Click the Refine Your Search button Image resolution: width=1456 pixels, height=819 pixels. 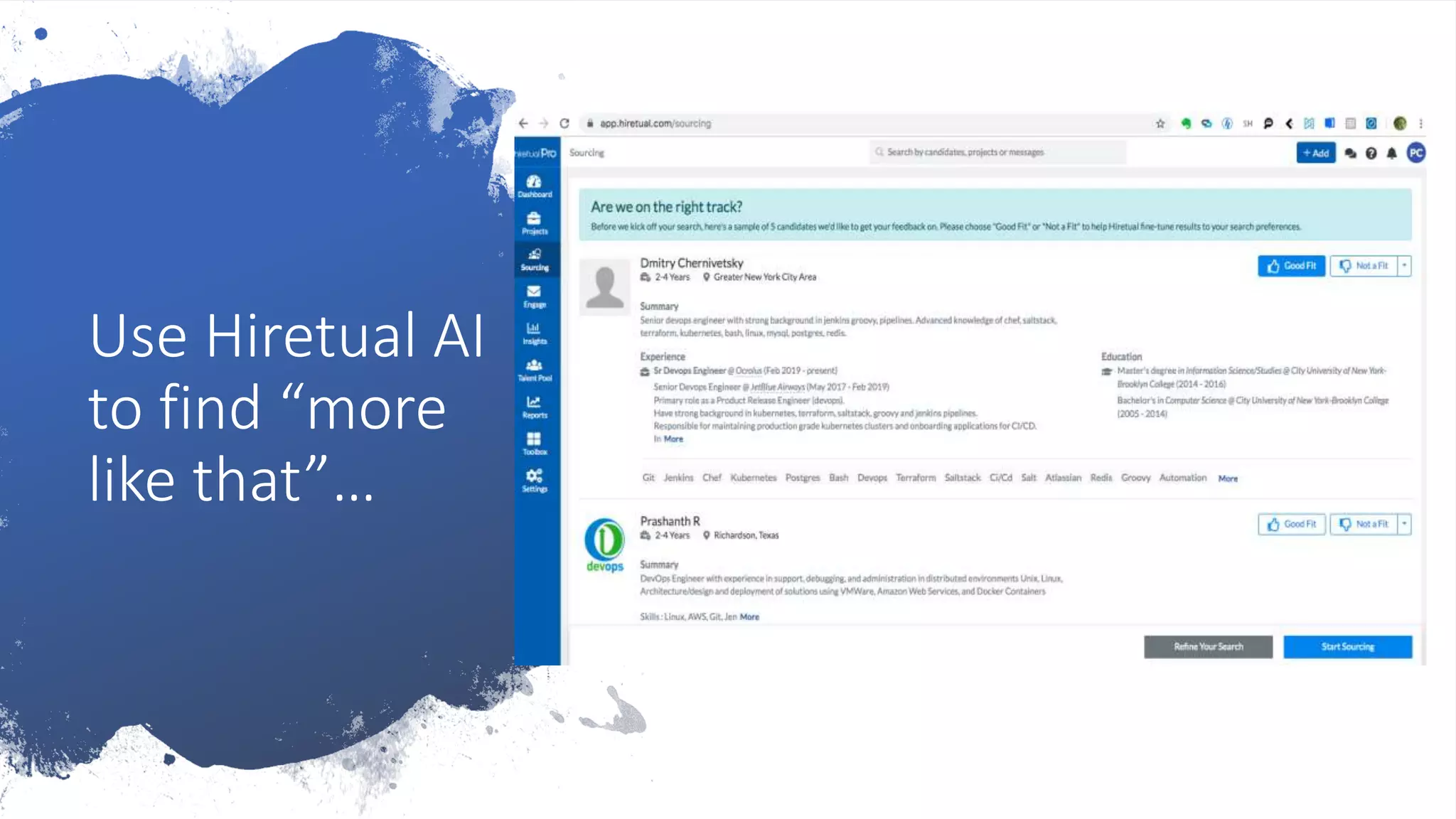pos(1208,647)
